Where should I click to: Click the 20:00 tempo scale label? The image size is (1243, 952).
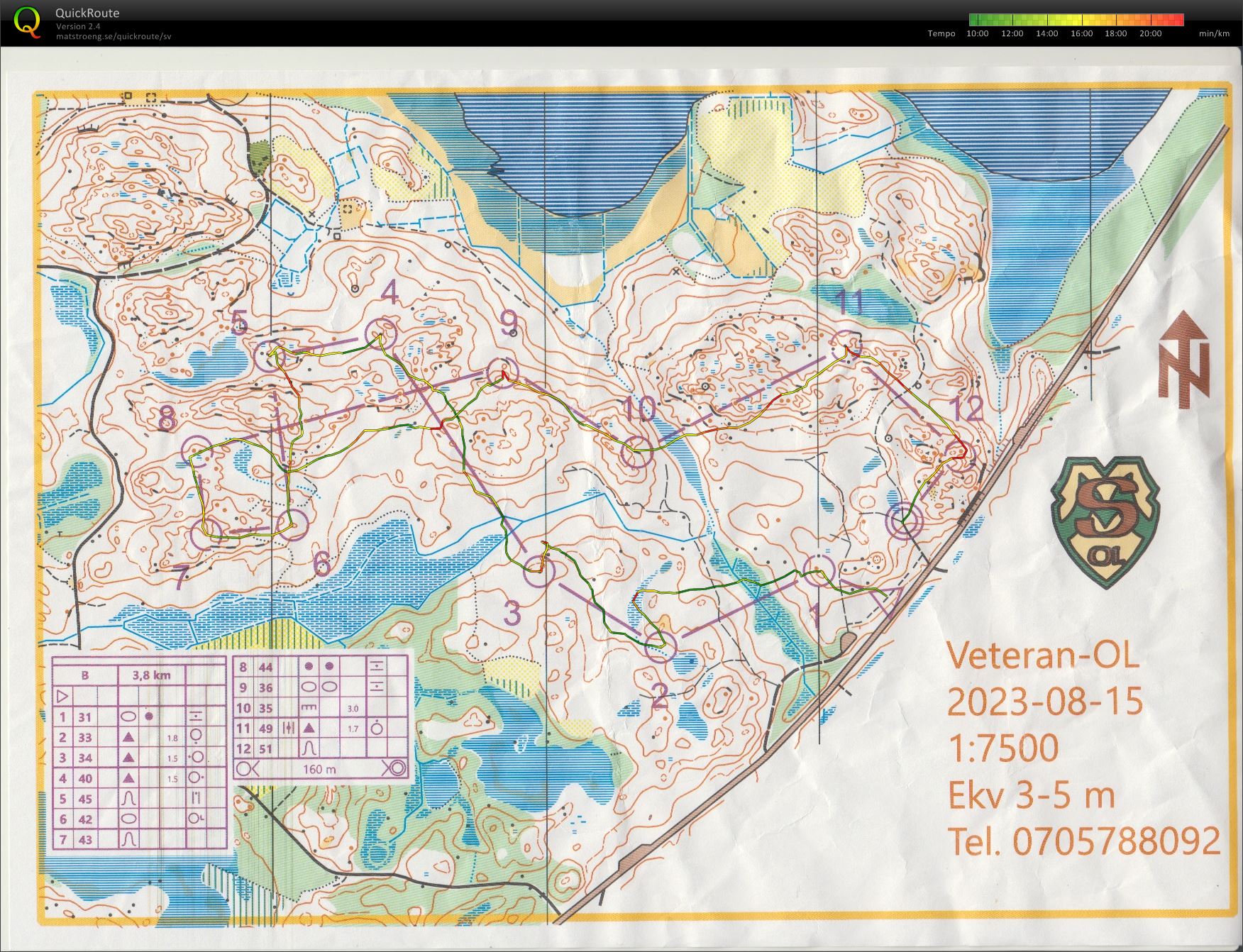point(1150,33)
